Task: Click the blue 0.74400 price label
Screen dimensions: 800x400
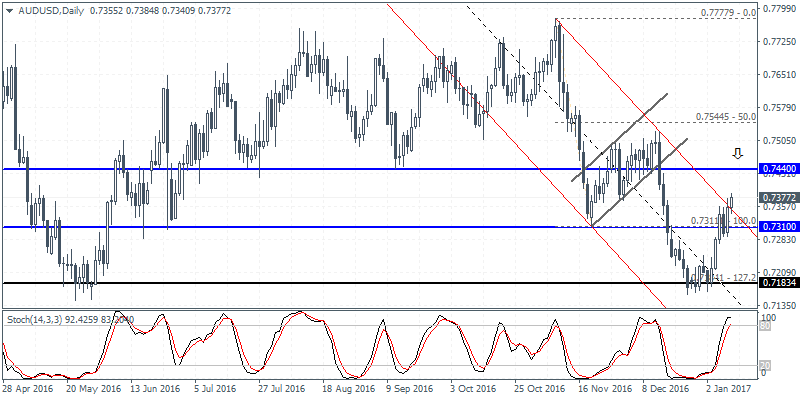Action: coord(779,168)
